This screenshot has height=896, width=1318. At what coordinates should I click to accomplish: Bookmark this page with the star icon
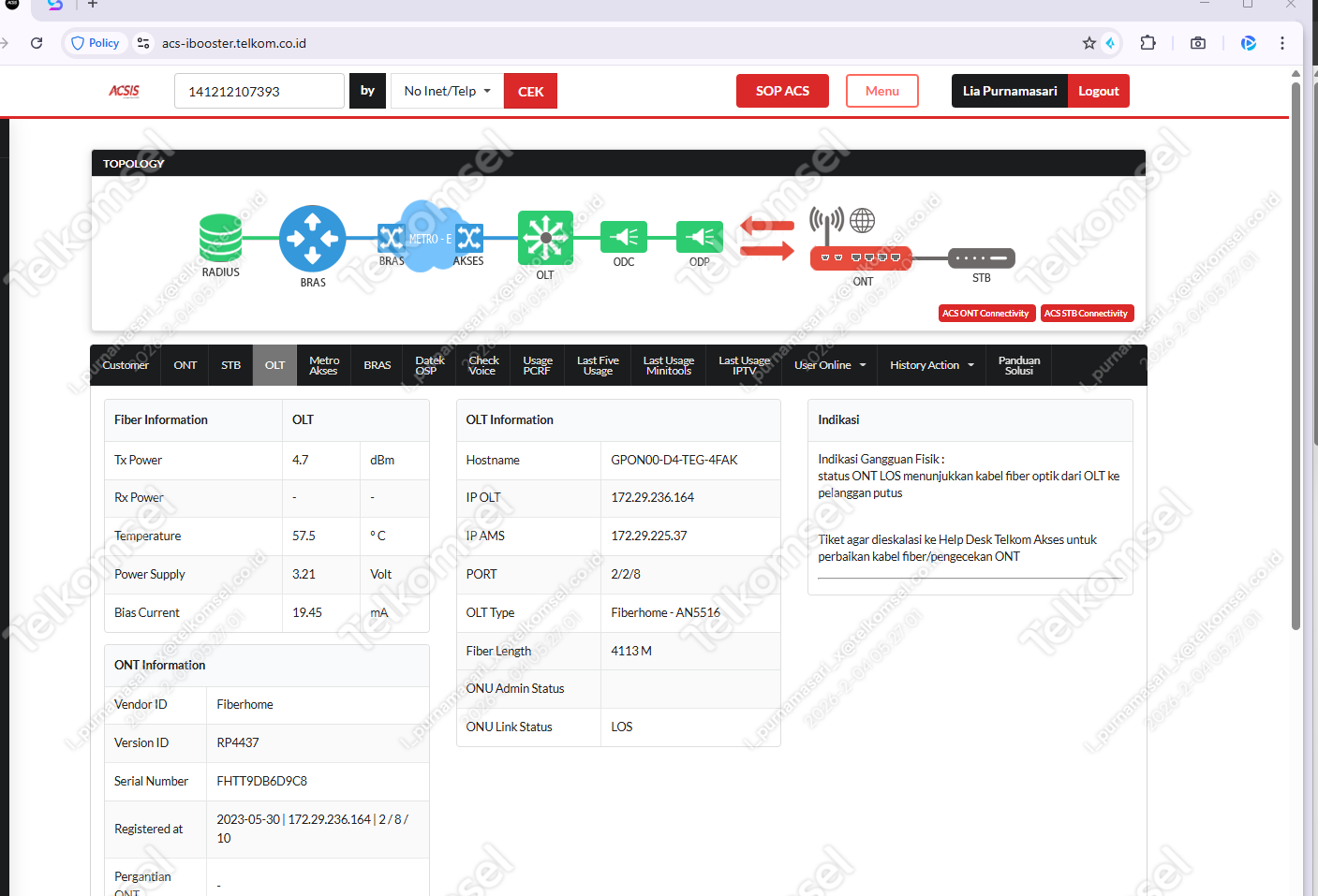[1088, 43]
